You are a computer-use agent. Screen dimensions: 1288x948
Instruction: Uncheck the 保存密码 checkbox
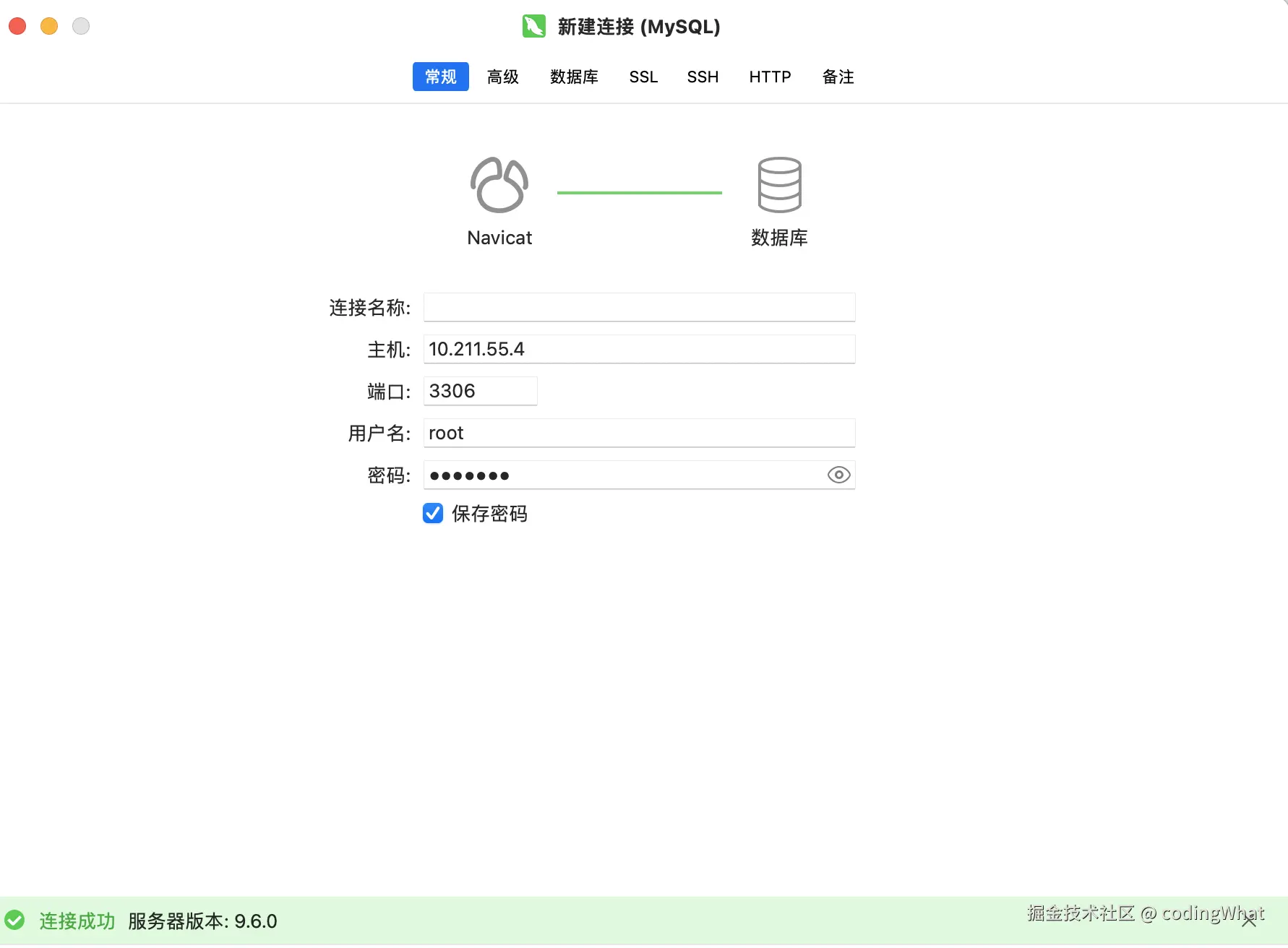coord(433,513)
